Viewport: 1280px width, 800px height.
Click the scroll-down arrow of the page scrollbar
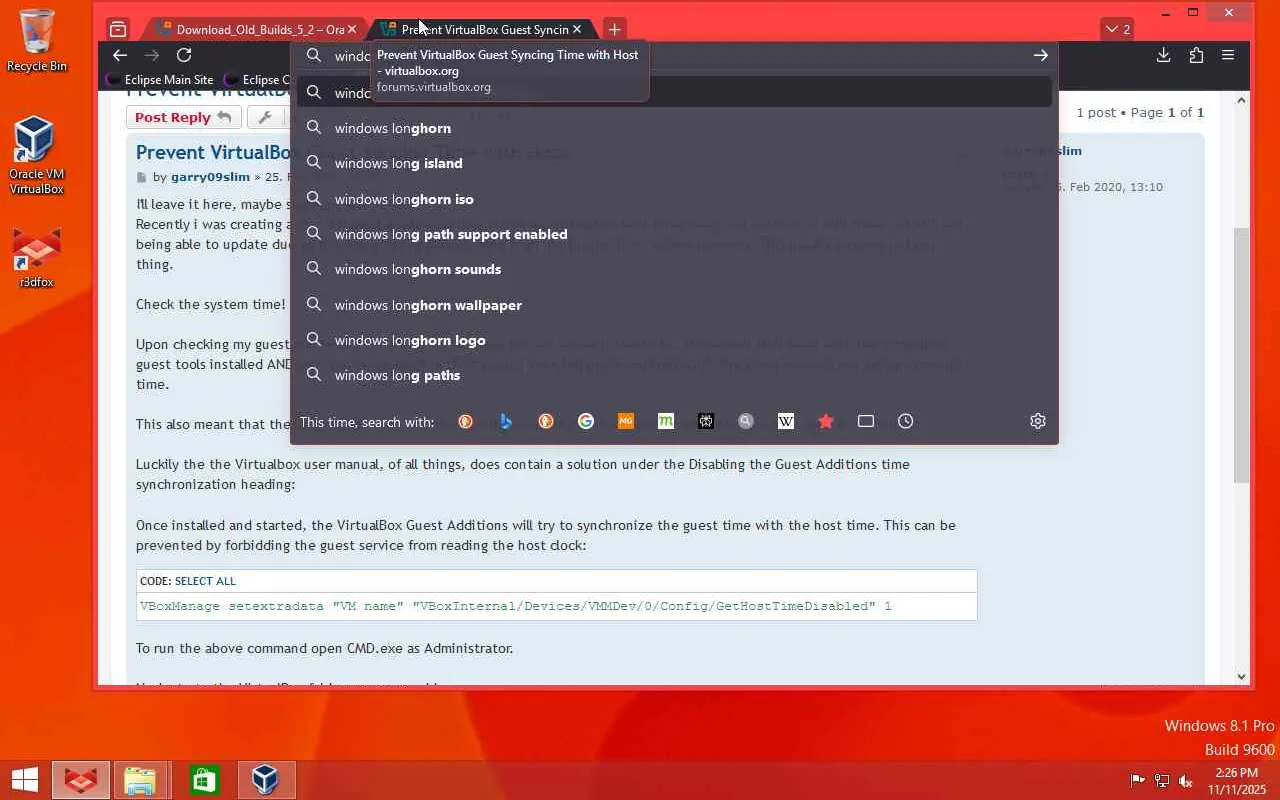(1242, 676)
